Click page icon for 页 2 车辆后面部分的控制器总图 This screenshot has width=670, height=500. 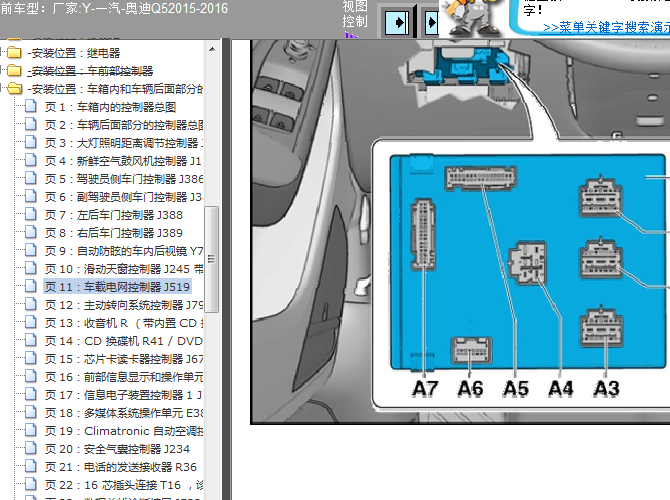(x=31, y=124)
